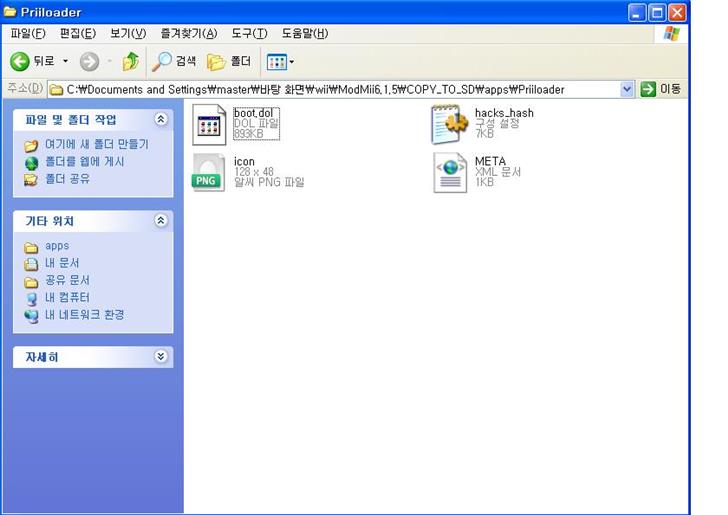Close the Priiloader window

(x=677, y=12)
